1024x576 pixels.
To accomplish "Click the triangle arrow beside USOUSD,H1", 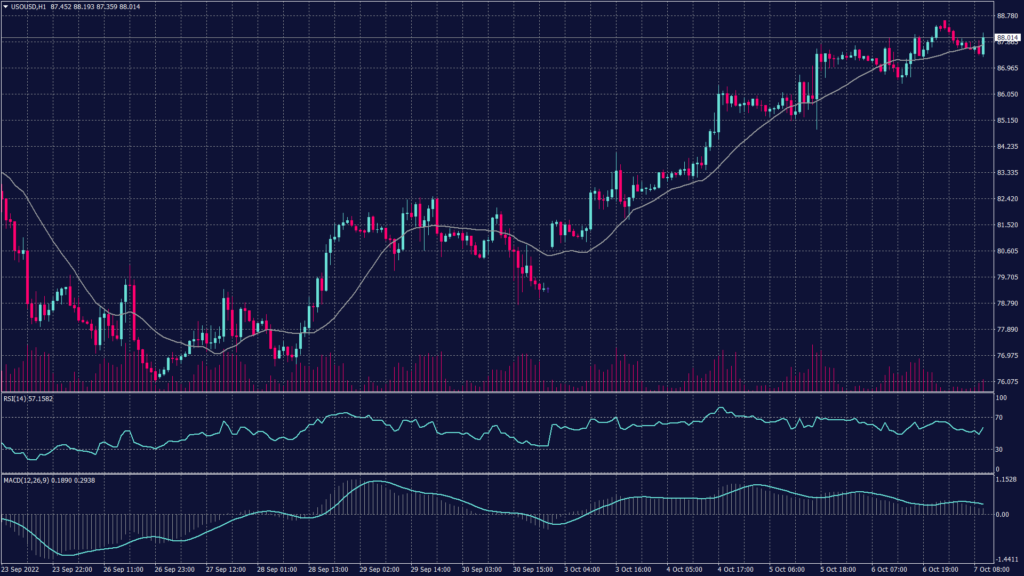I will pos(6,7).
